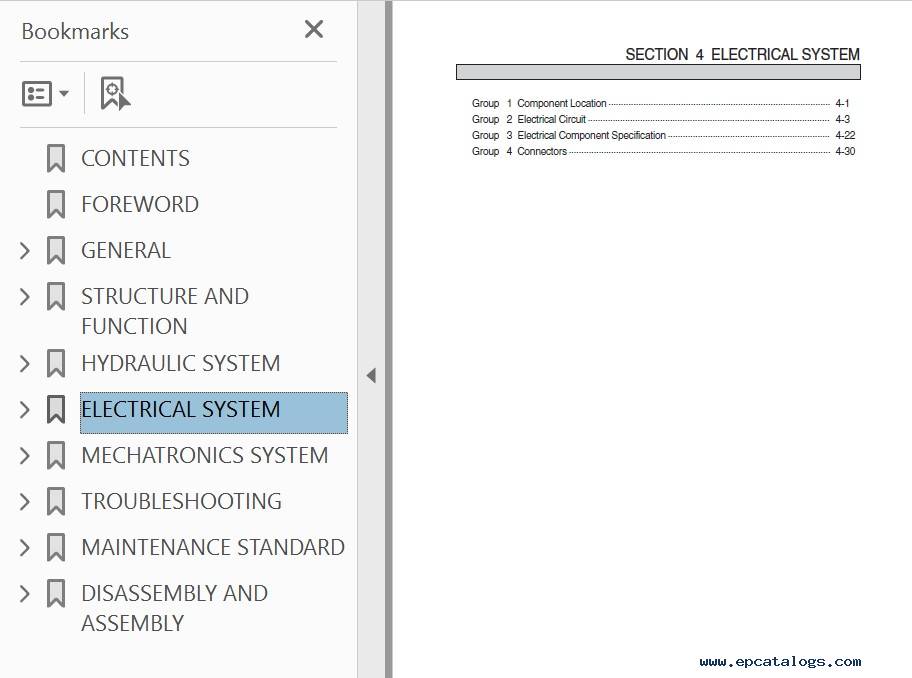Click the ELECTRICAL SYSTEM bookmark icon
The image size is (912, 678).
click(x=56, y=409)
